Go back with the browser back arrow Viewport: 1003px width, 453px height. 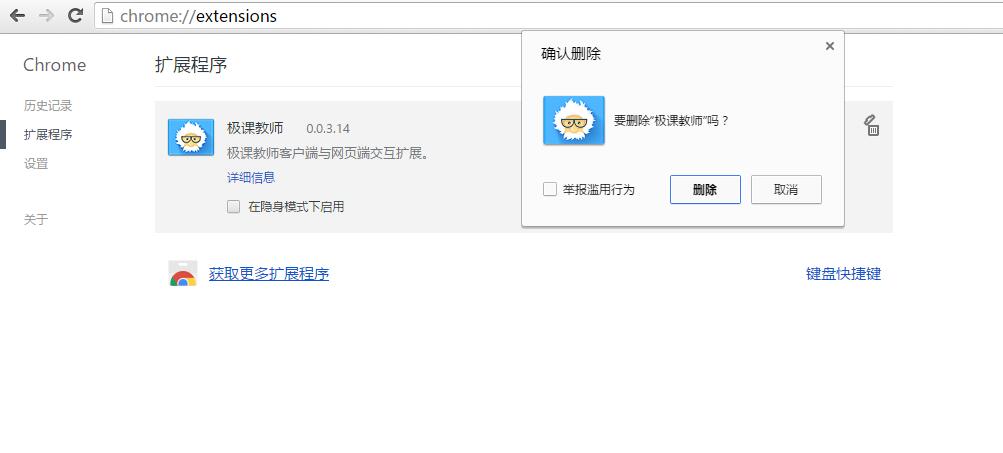click(17, 15)
